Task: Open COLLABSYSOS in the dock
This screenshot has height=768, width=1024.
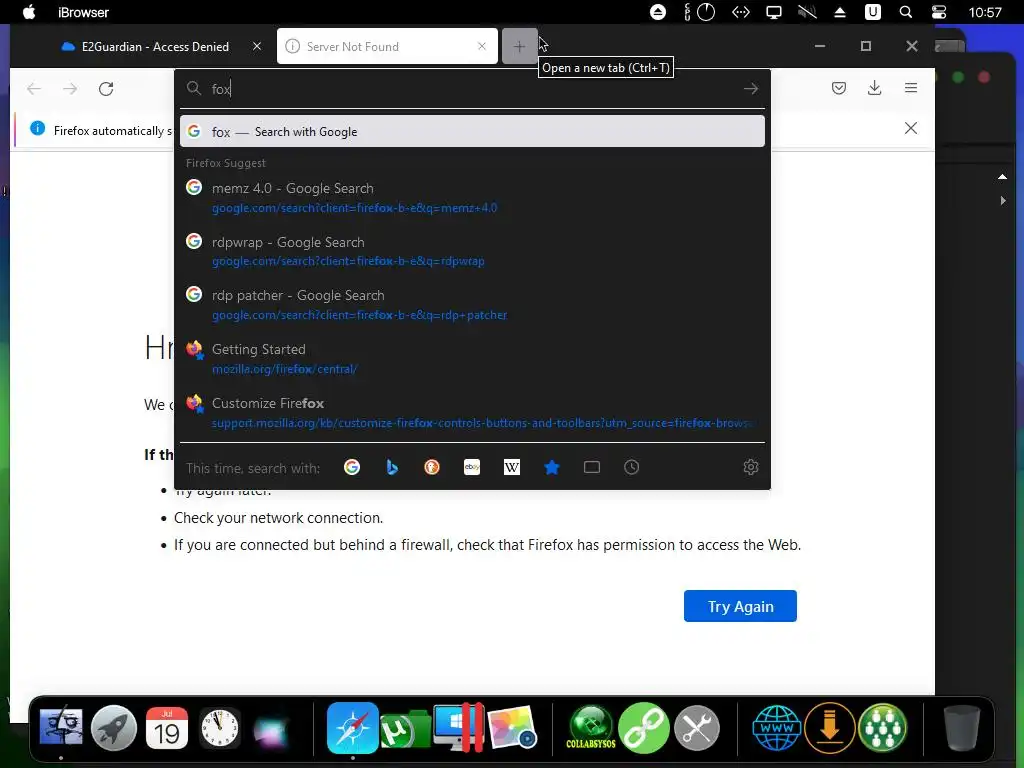Action: [591, 727]
